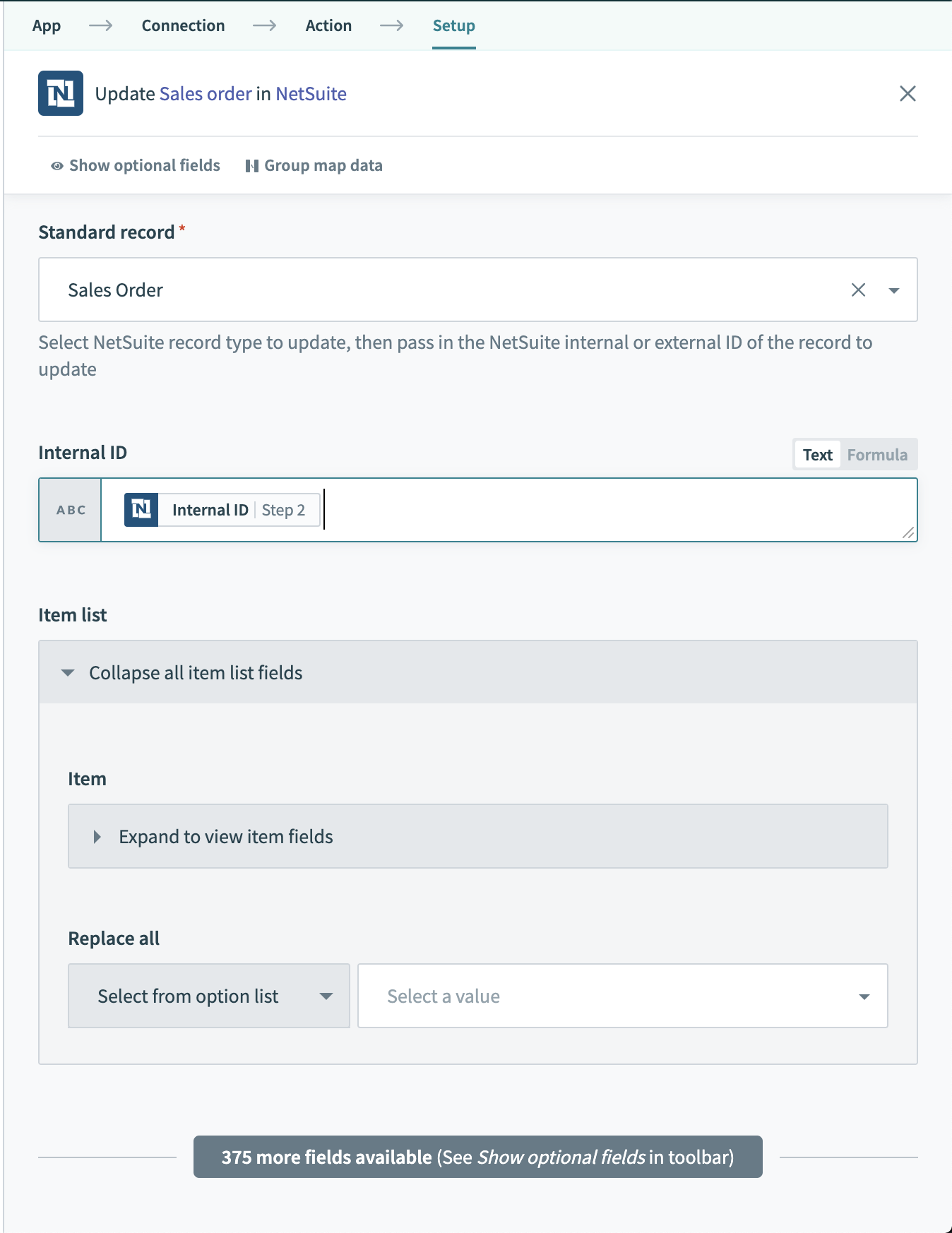Go to the Connection step

pyautogui.click(x=182, y=25)
